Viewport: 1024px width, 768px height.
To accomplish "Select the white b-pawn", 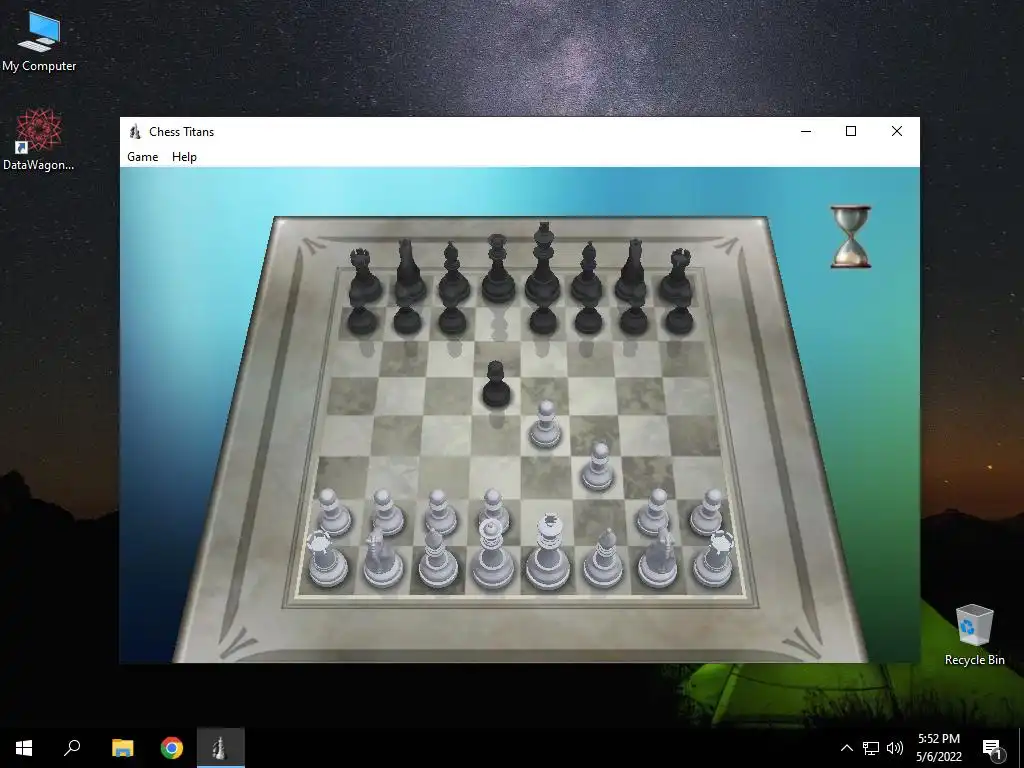I will click(x=387, y=513).
